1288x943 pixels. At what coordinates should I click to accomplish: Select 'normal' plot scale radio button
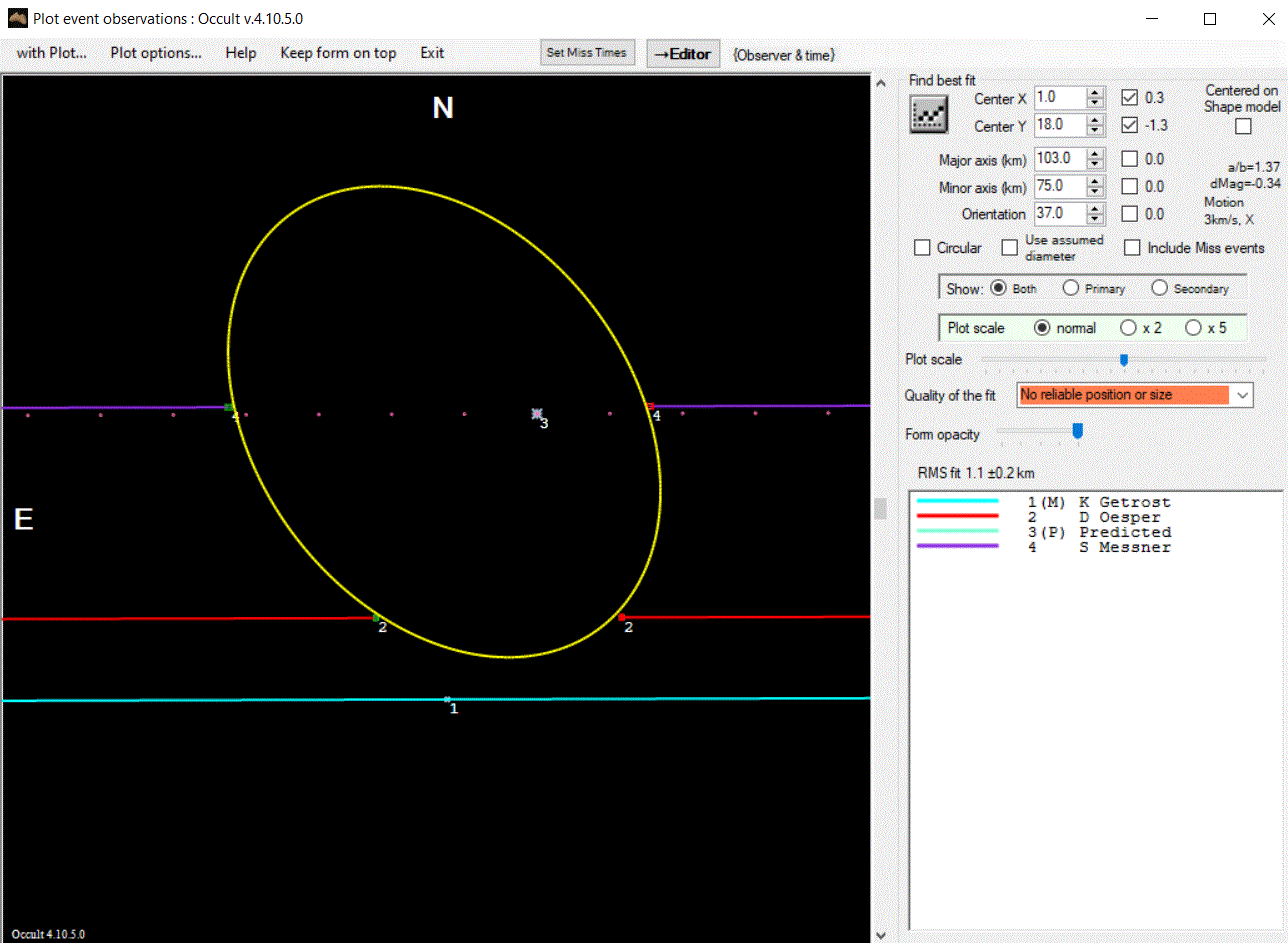pos(1042,328)
